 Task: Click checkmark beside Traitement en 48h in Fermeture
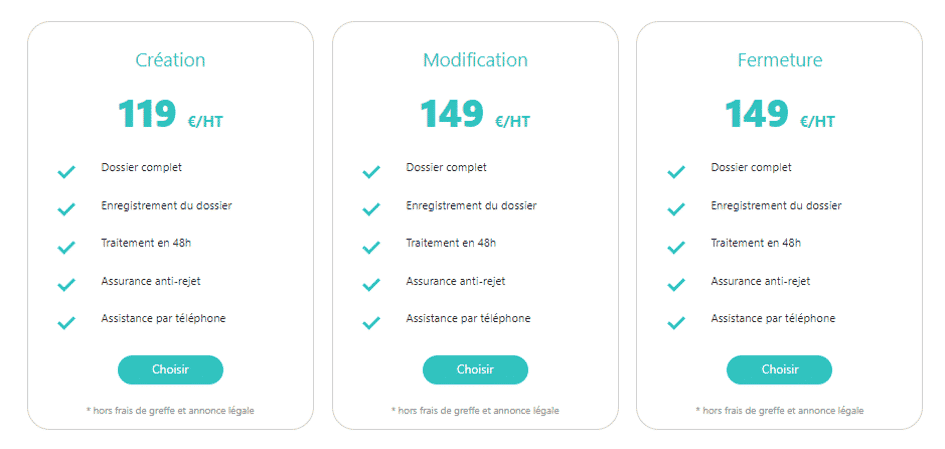coord(676,247)
